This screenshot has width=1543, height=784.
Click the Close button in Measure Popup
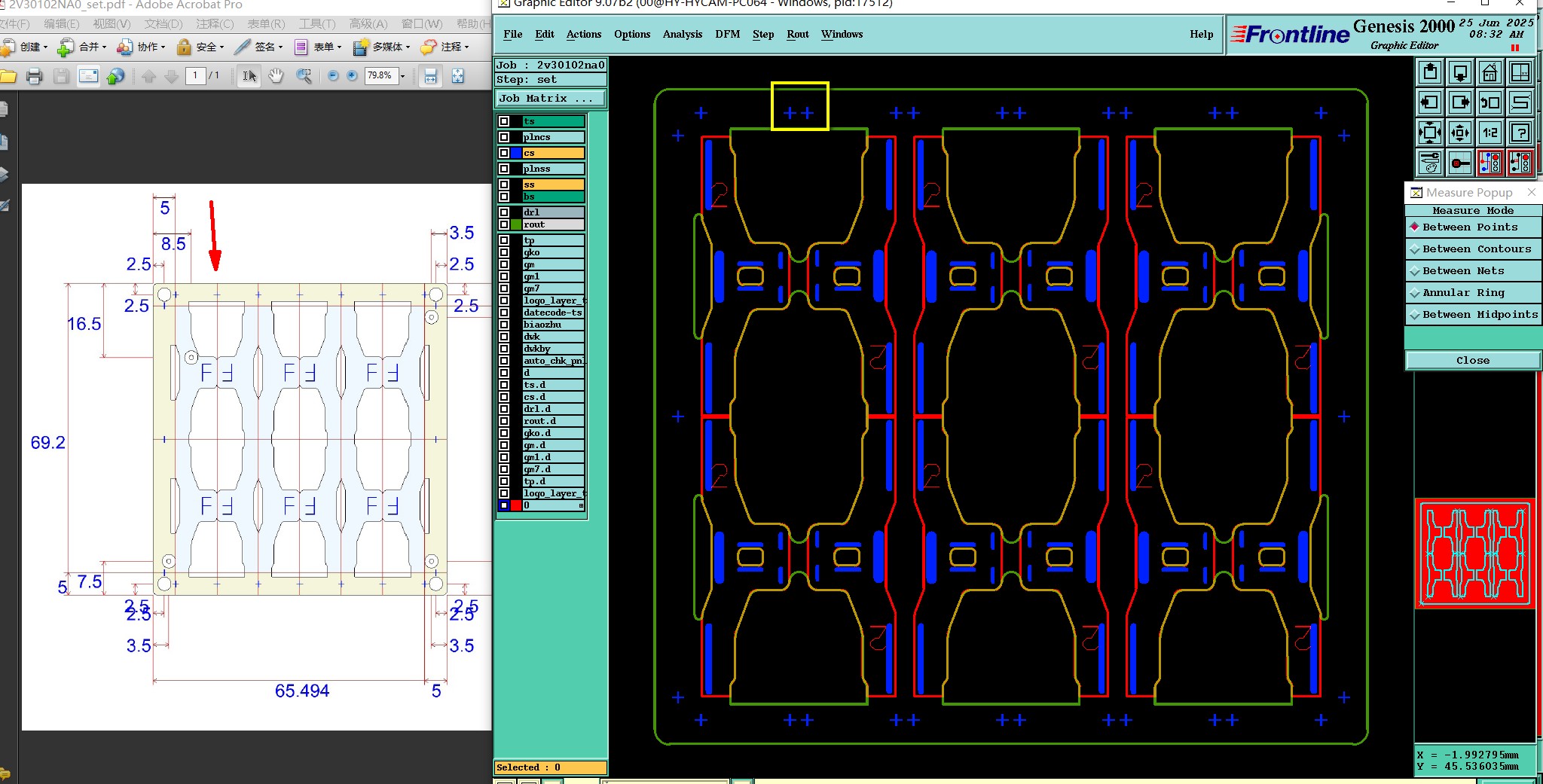coord(1472,360)
